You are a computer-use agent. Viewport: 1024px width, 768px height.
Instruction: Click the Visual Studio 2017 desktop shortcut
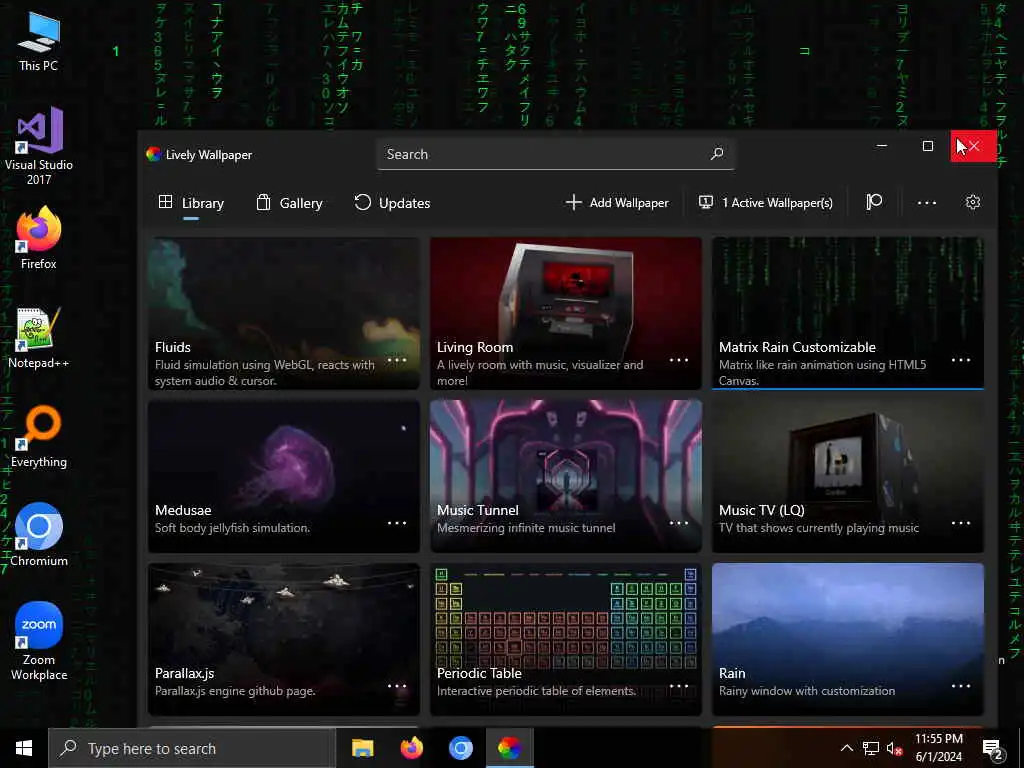coord(39,146)
